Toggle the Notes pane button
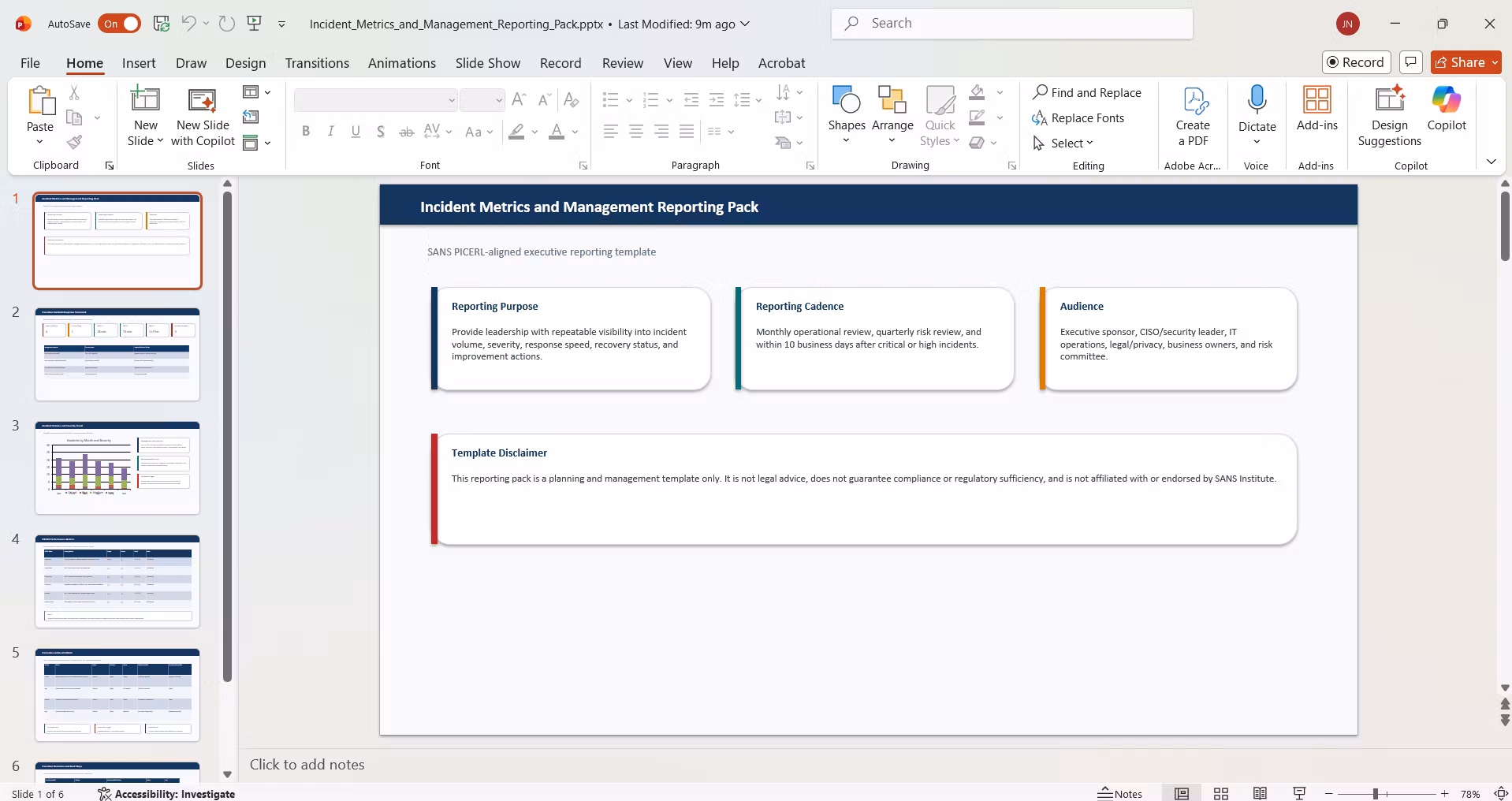The height and width of the screenshot is (801, 1512). pyautogui.click(x=1120, y=793)
